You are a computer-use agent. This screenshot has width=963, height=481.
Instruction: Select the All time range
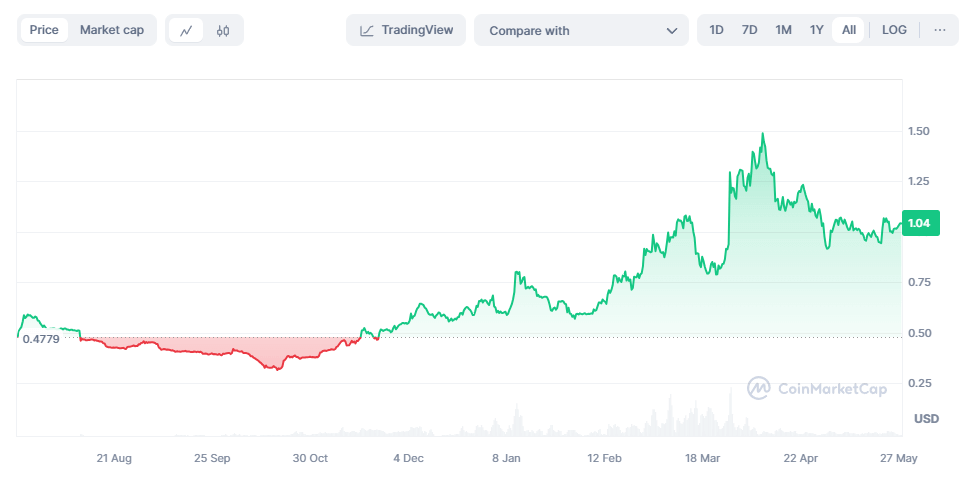pos(848,30)
